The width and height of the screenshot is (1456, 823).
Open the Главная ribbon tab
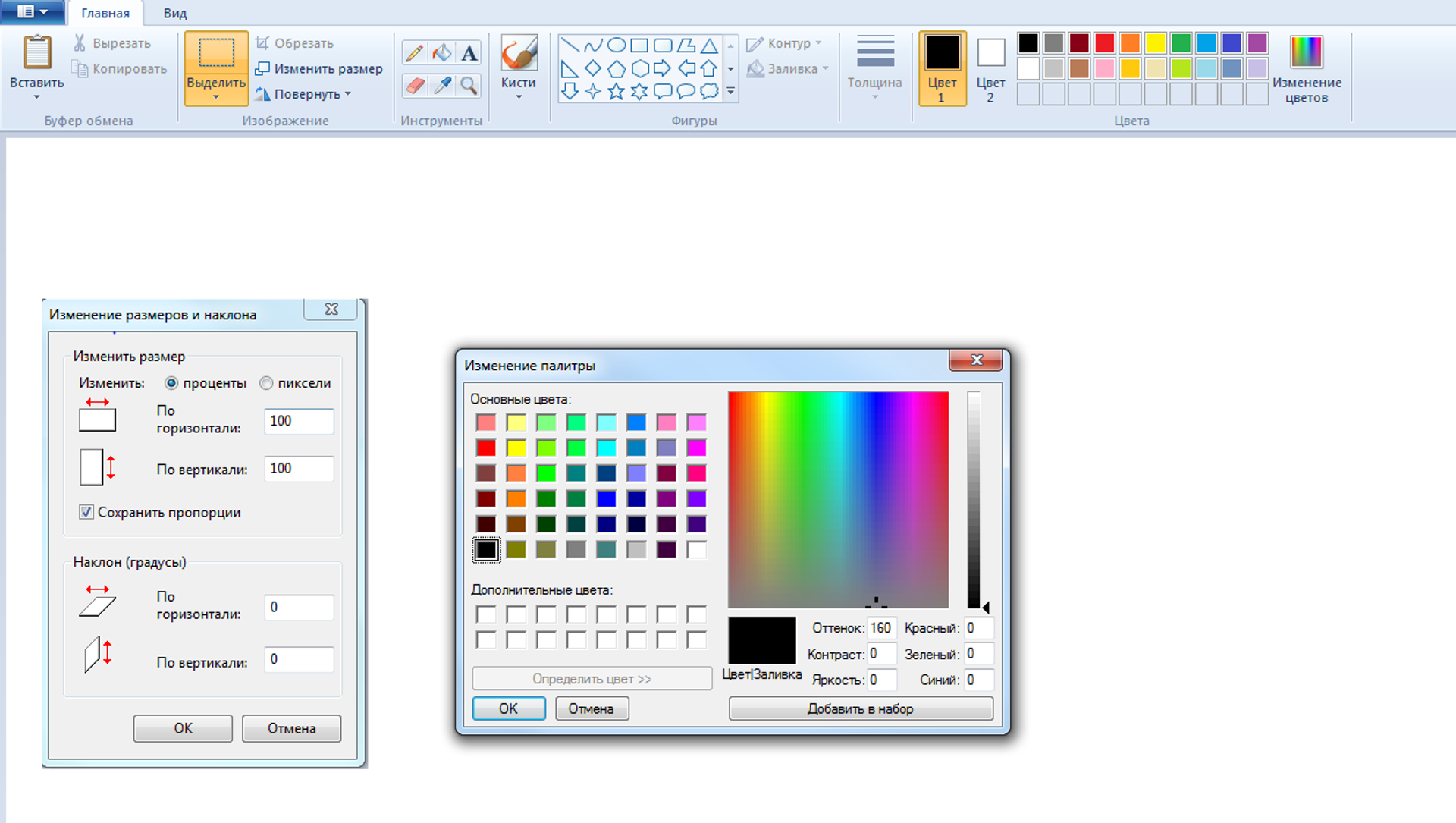pyautogui.click(x=105, y=13)
